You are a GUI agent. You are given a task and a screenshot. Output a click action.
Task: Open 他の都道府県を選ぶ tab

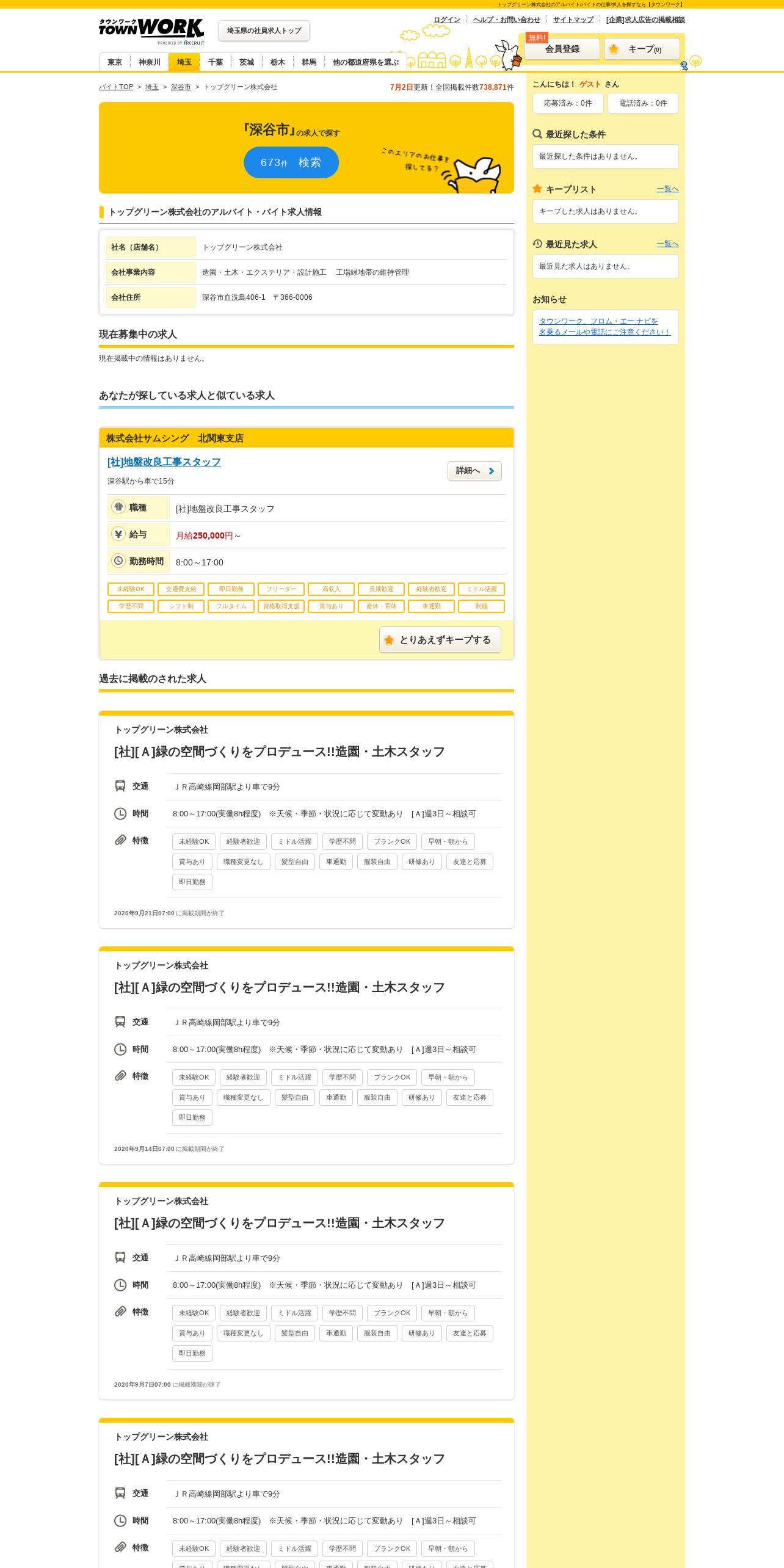[x=366, y=62]
